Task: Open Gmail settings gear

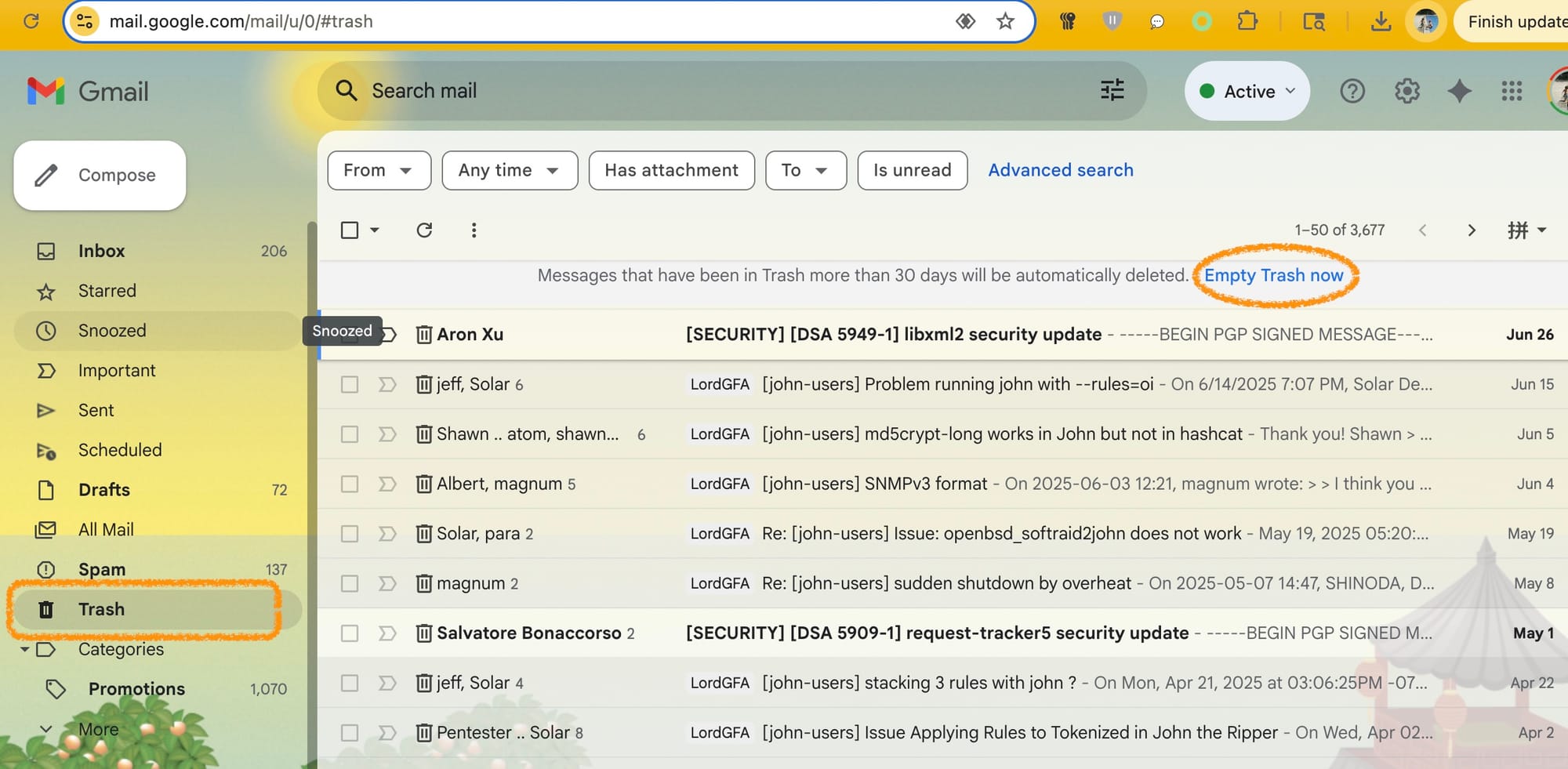Action: [x=1407, y=91]
